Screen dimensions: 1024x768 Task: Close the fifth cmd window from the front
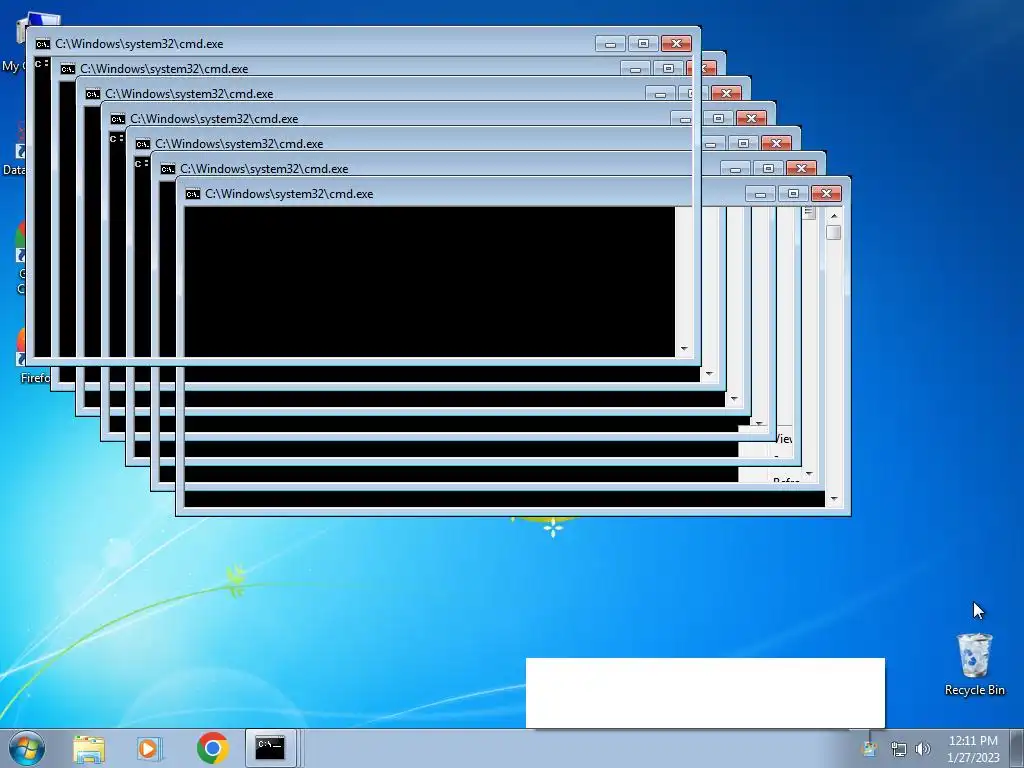point(776,143)
